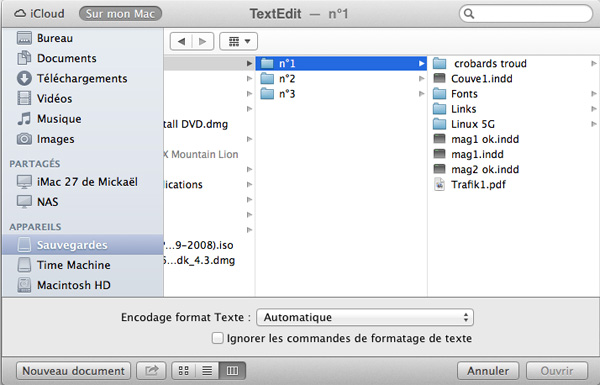Open Bureau in the sidebar
This screenshot has height=385, width=600.
pyautogui.click(x=82, y=38)
